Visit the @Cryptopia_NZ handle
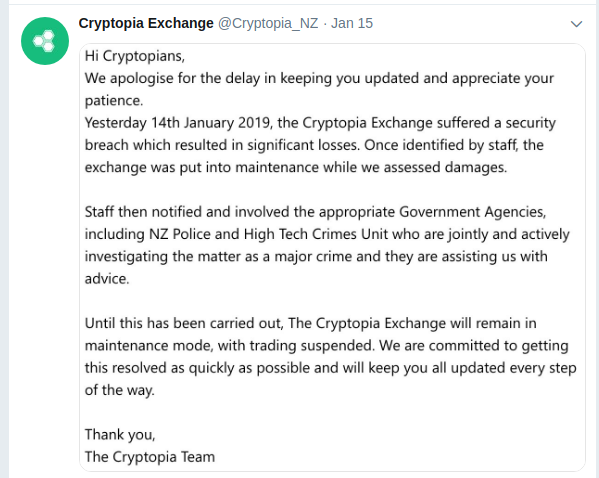This screenshot has height=478, width=599. pyautogui.click(x=268, y=23)
